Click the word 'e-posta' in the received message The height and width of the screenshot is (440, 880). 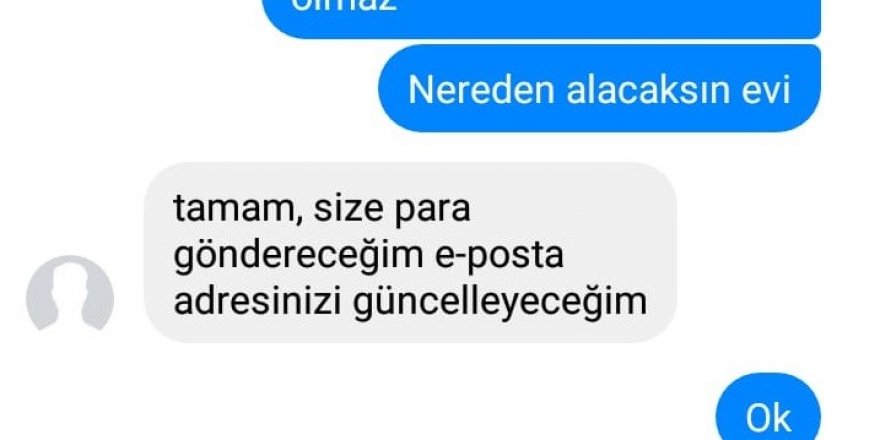point(499,256)
